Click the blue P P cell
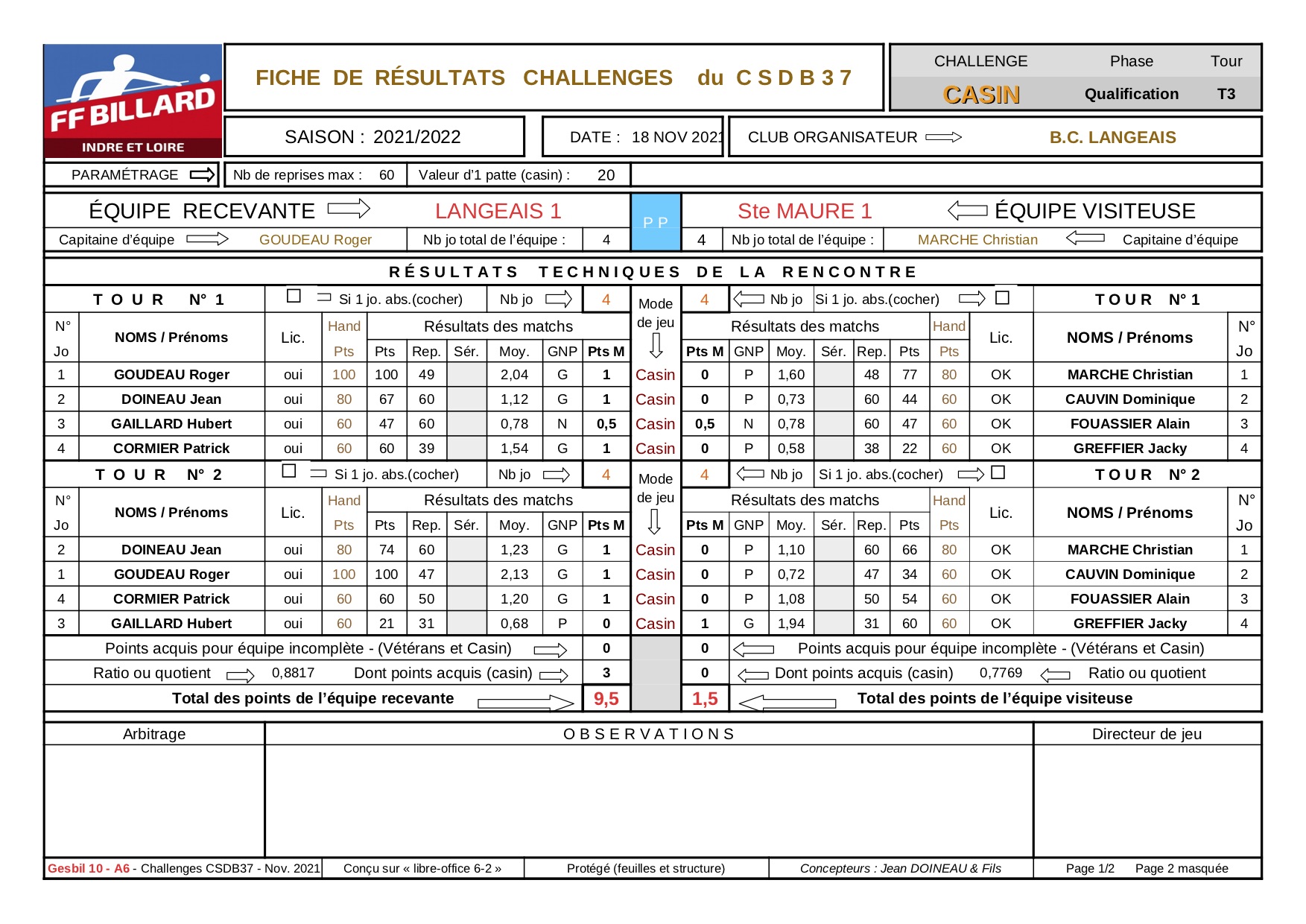 [x=656, y=222]
